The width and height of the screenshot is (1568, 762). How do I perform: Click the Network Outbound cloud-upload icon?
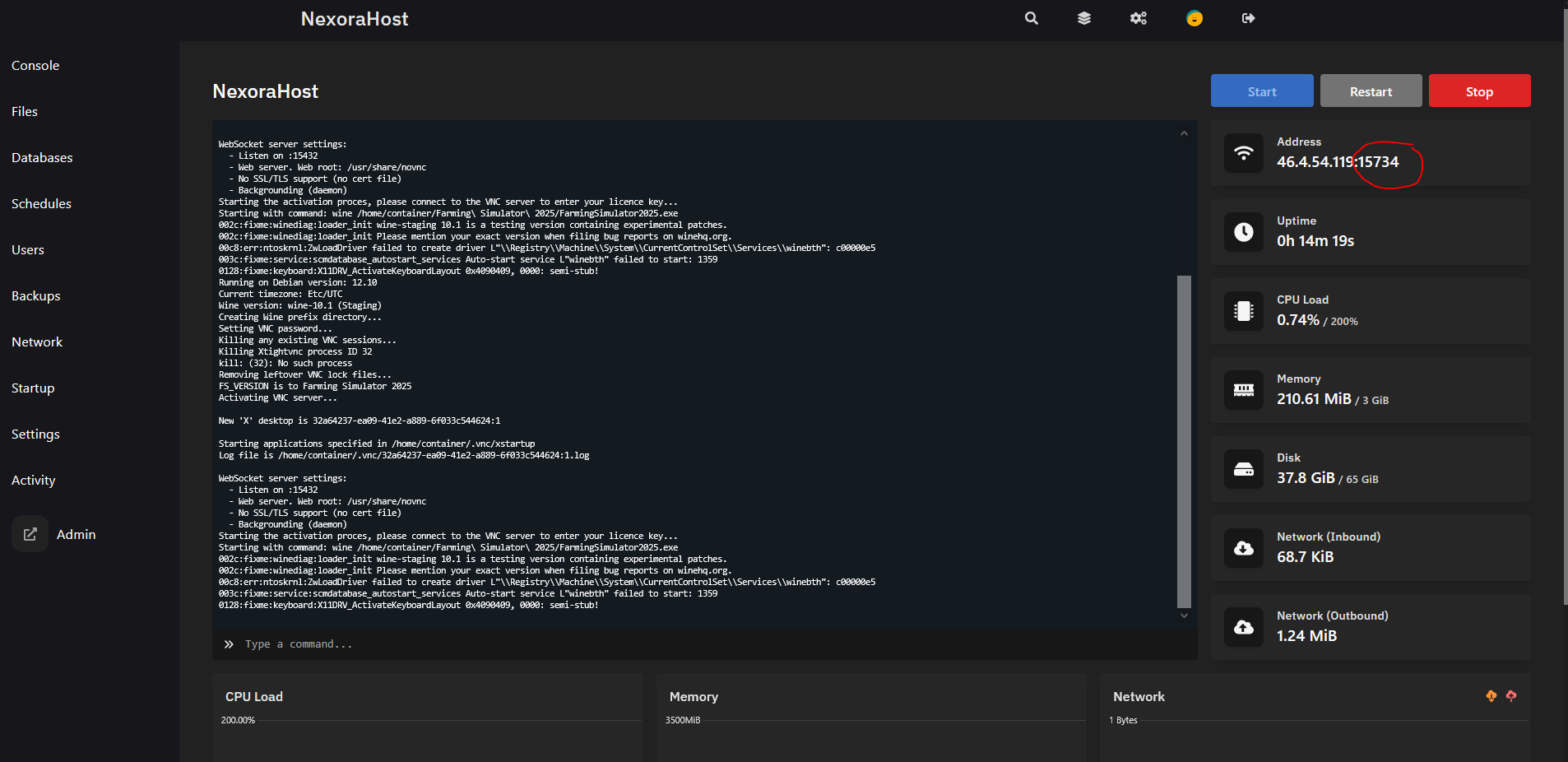pyautogui.click(x=1244, y=627)
